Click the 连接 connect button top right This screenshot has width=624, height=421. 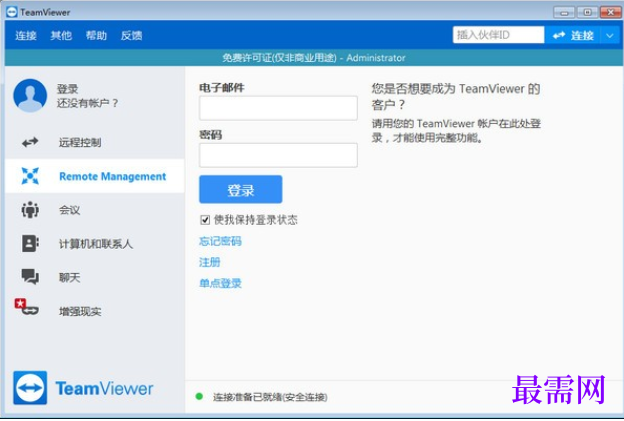[573, 35]
